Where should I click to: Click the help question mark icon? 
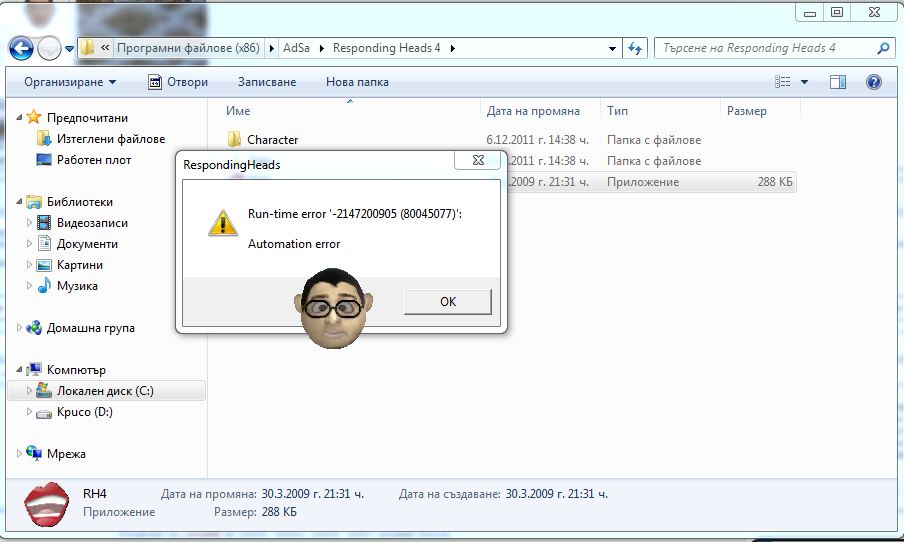pos(873,82)
